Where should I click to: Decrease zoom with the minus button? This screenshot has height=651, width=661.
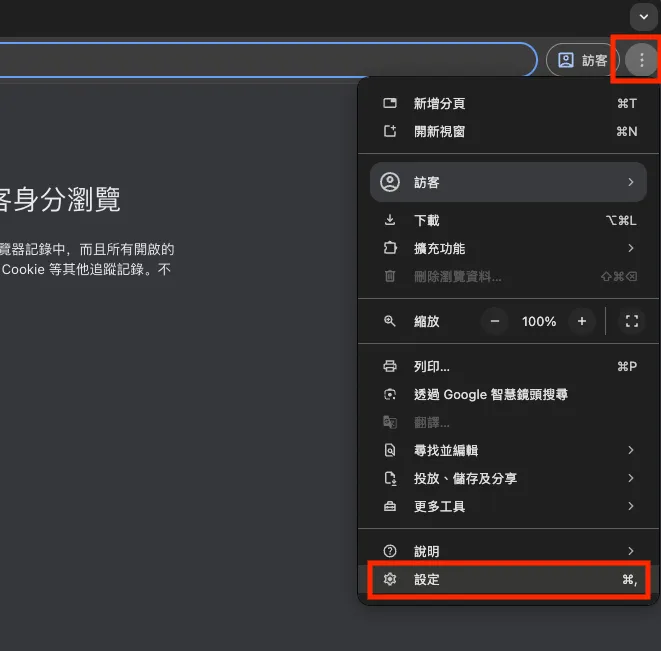(495, 321)
